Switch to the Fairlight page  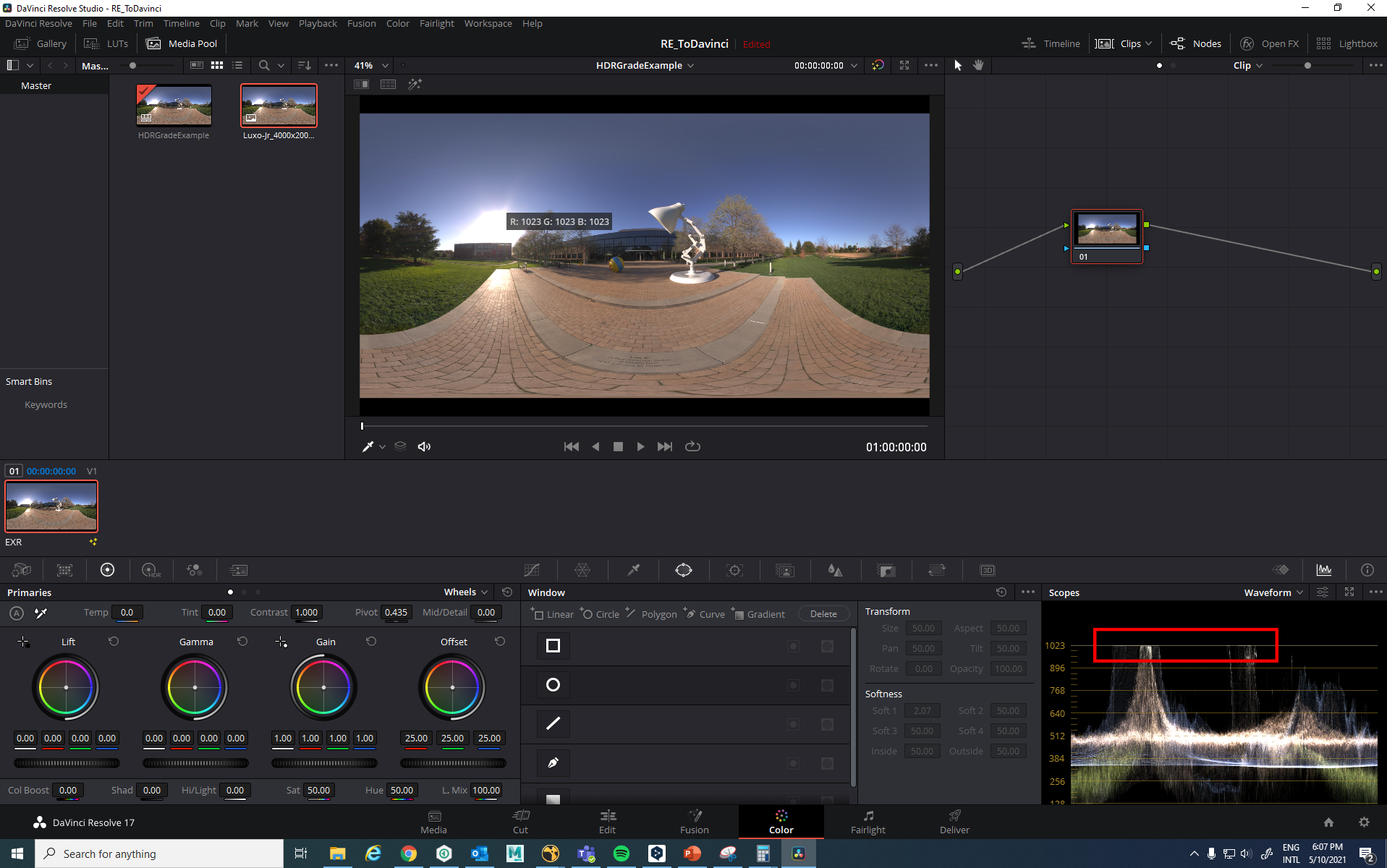(868, 822)
